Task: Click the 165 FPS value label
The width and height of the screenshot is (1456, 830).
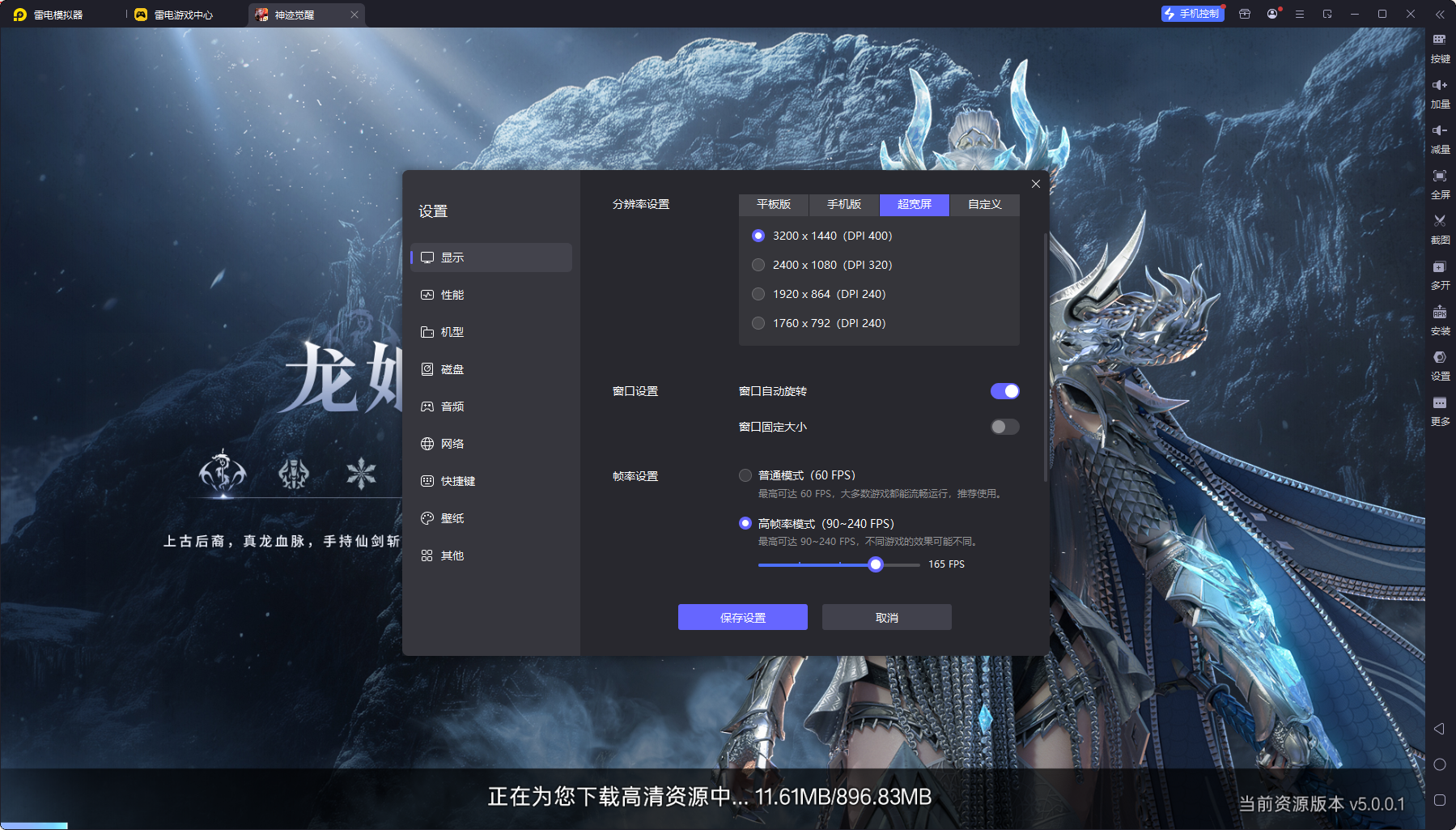Action: (946, 564)
